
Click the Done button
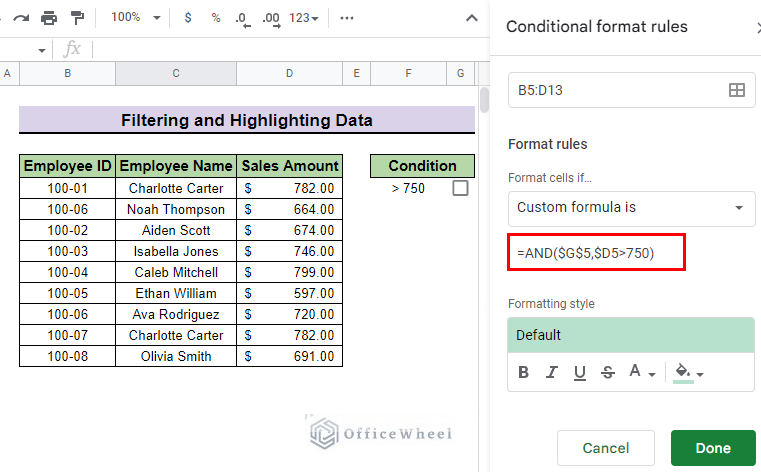pyautogui.click(x=713, y=448)
